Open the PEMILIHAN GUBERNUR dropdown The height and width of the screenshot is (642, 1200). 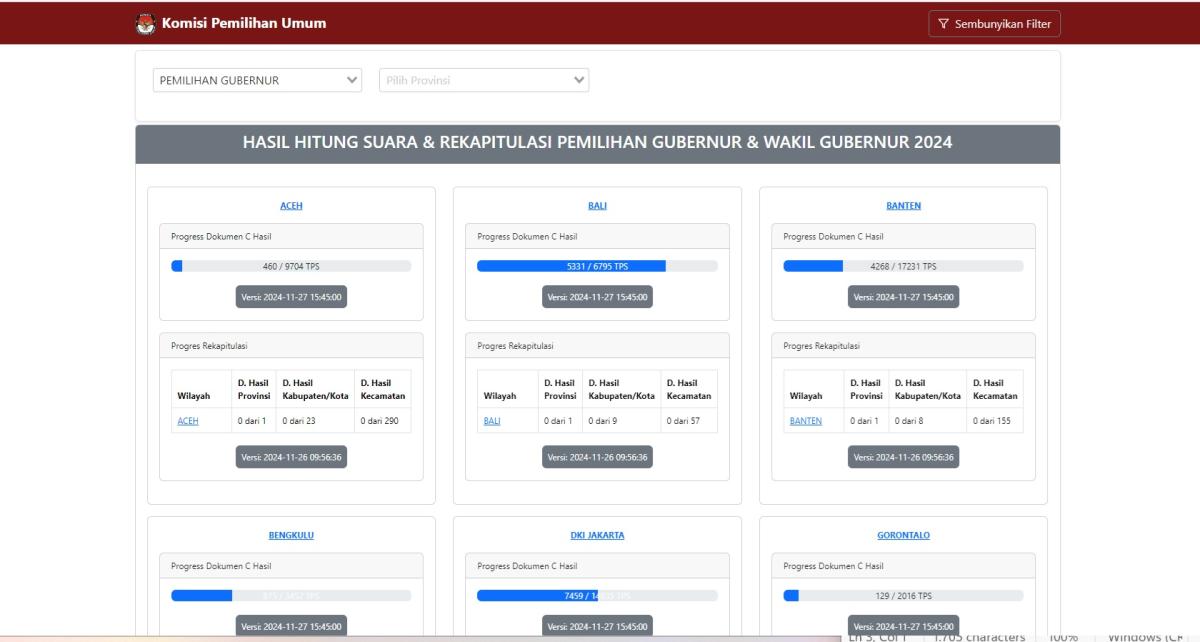coord(258,80)
